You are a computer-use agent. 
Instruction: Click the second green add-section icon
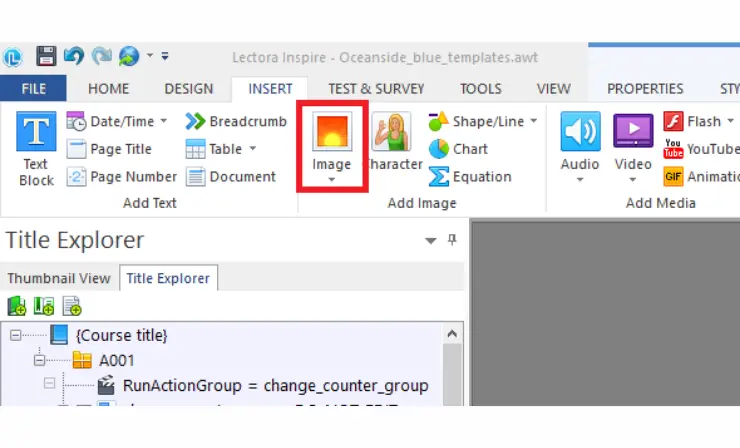44,306
